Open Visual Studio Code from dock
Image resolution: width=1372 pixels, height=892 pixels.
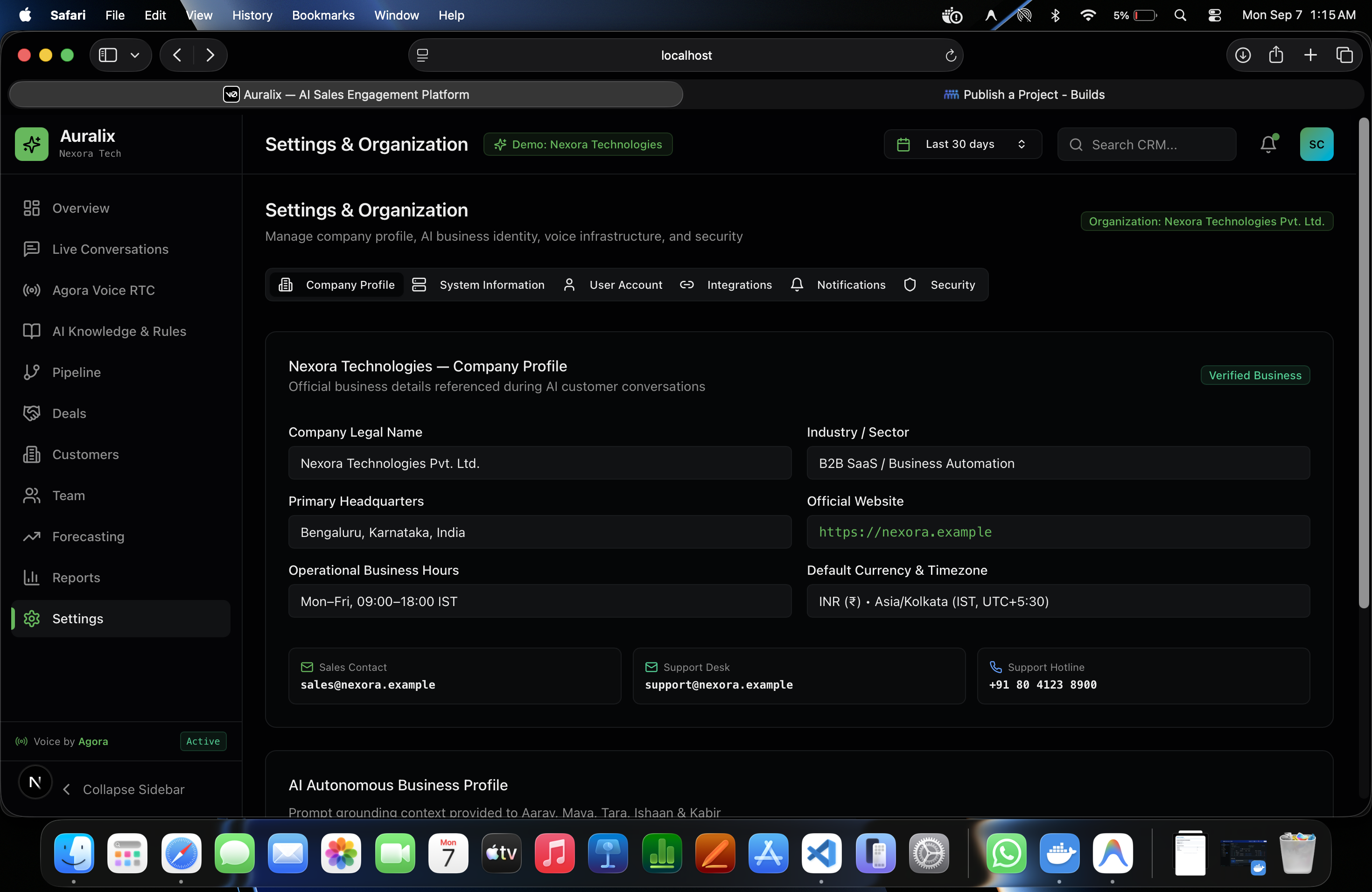click(821, 853)
